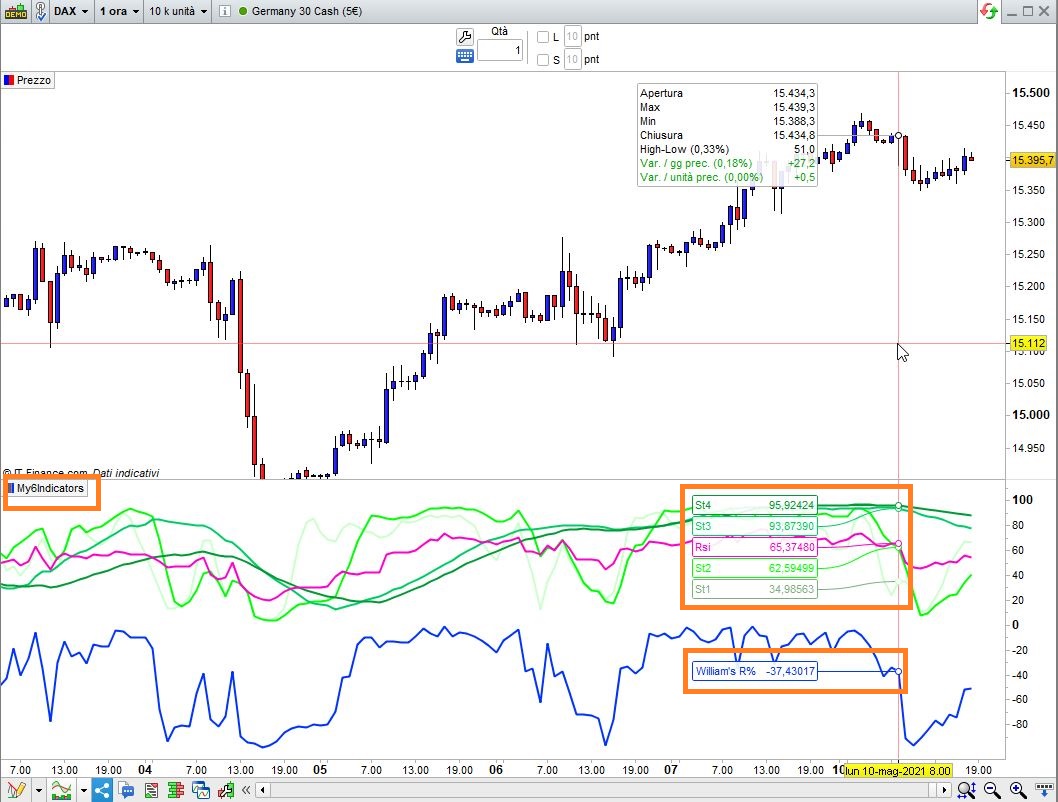
Task: Click the St3 value label
Action: pyautogui.click(x=754, y=526)
